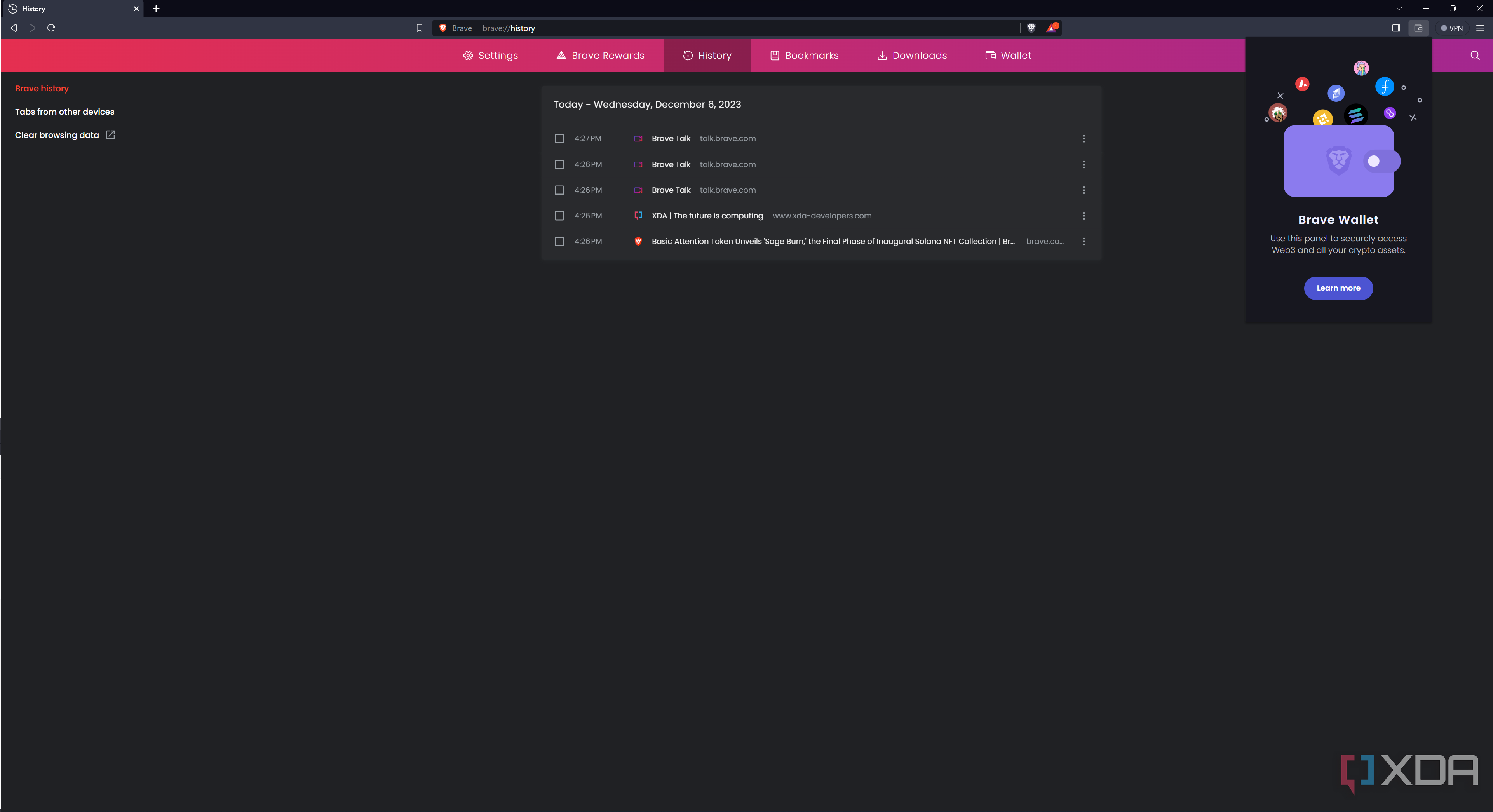Open the 4:27 PM Brave Talk link
This screenshot has width=1493, height=812.
point(671,139)
